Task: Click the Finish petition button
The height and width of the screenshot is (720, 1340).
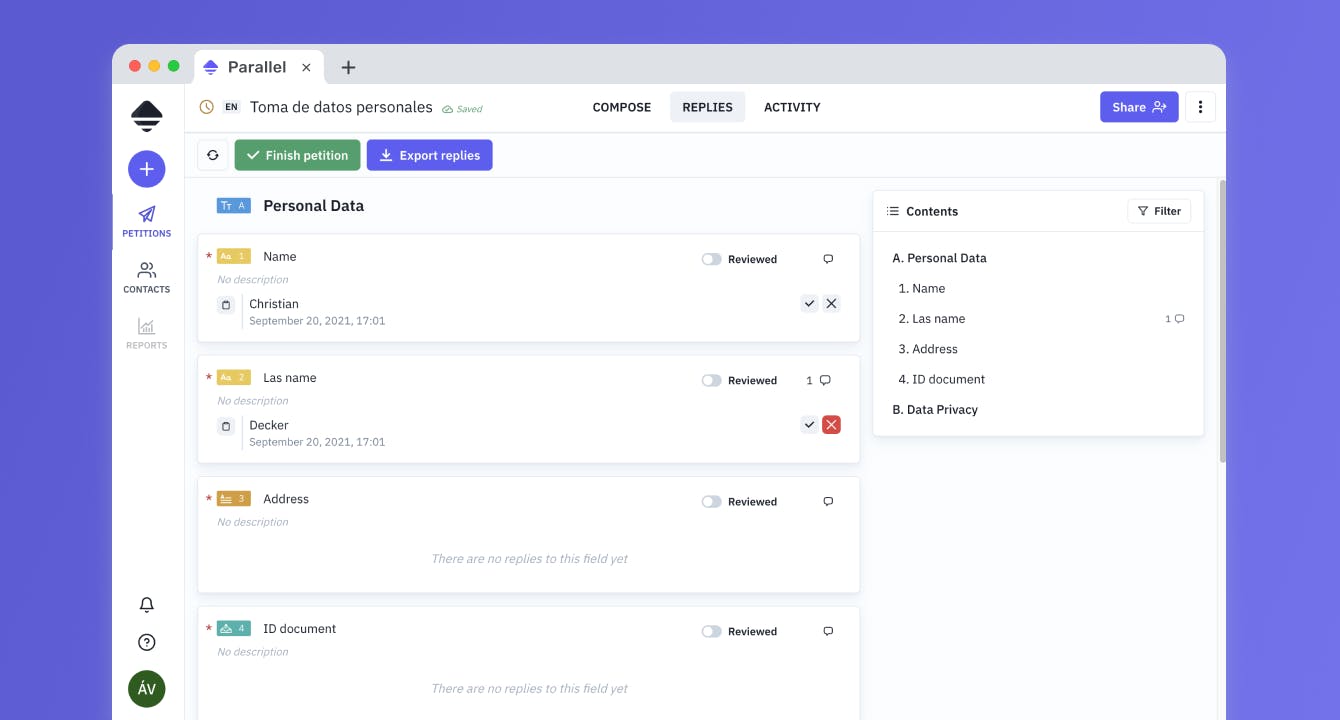Action: [x=297, y=155]
